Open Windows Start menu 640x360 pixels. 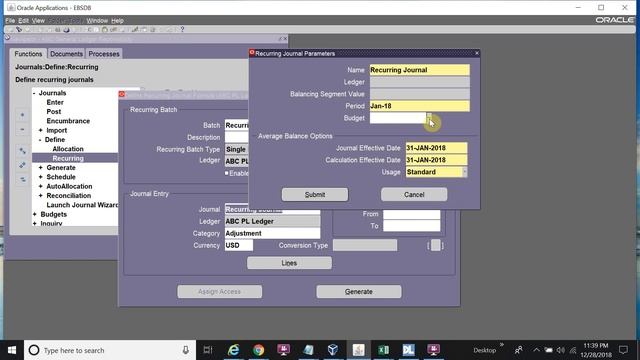click(12, 350)
